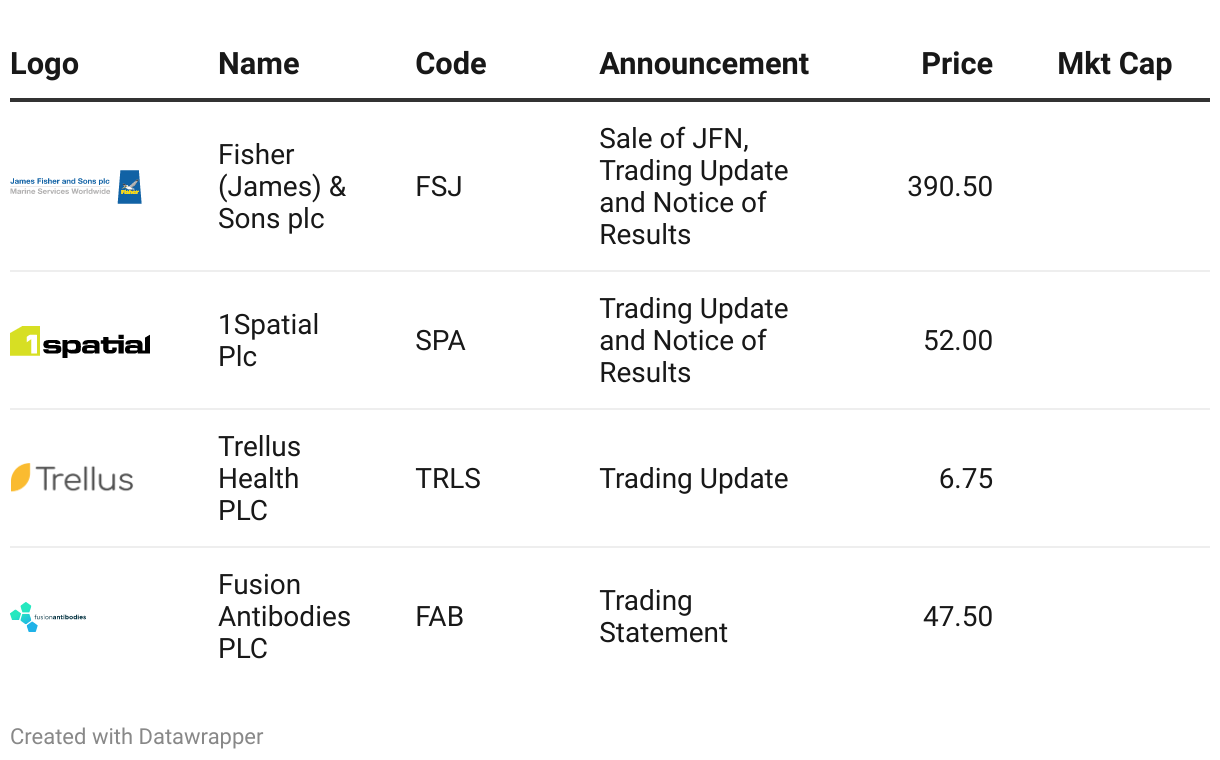The image size is (1220, 760).
Task: Click the Trellus Health PLC name
Action: [259, 479]
